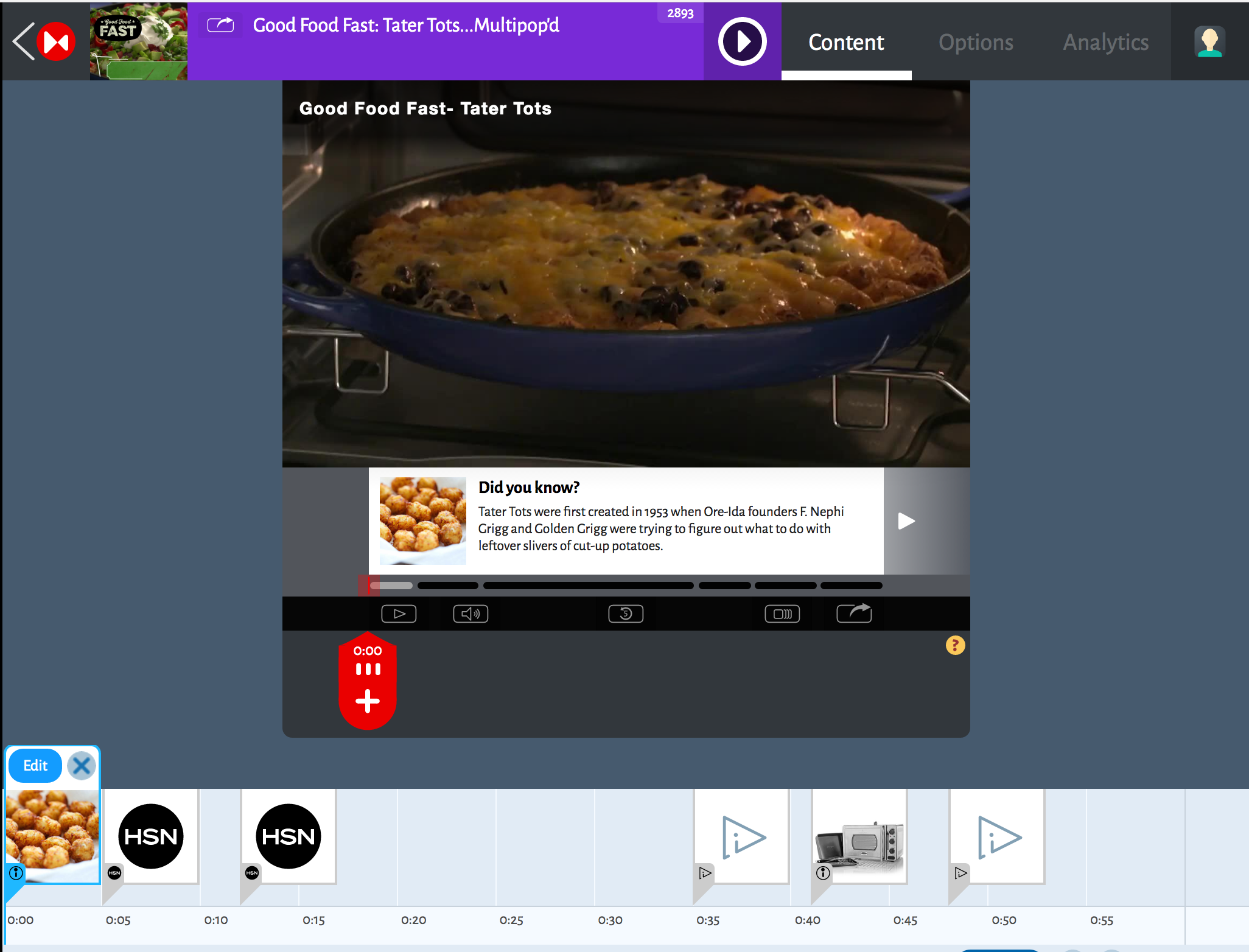Click small video badge on 0:48 pop
The height and width of the screenshot is (952, 1249).
(x=960, y=873)
